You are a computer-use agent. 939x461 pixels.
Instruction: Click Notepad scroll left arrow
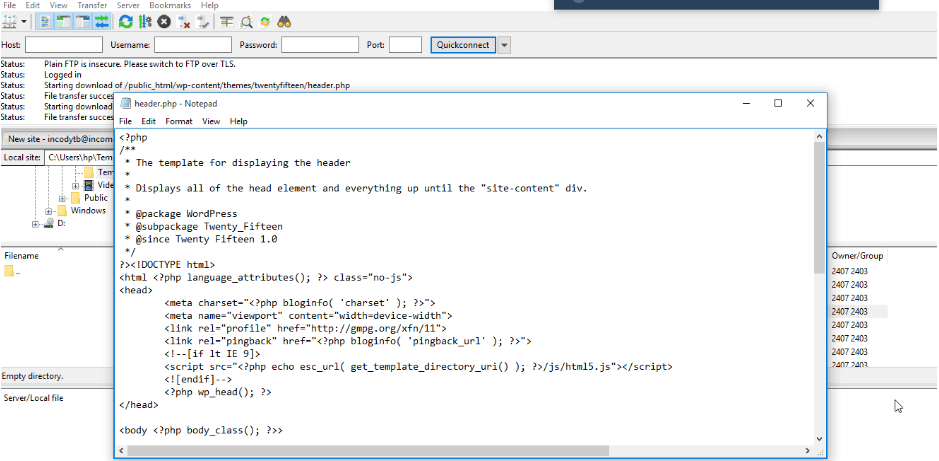click(122, 450)
